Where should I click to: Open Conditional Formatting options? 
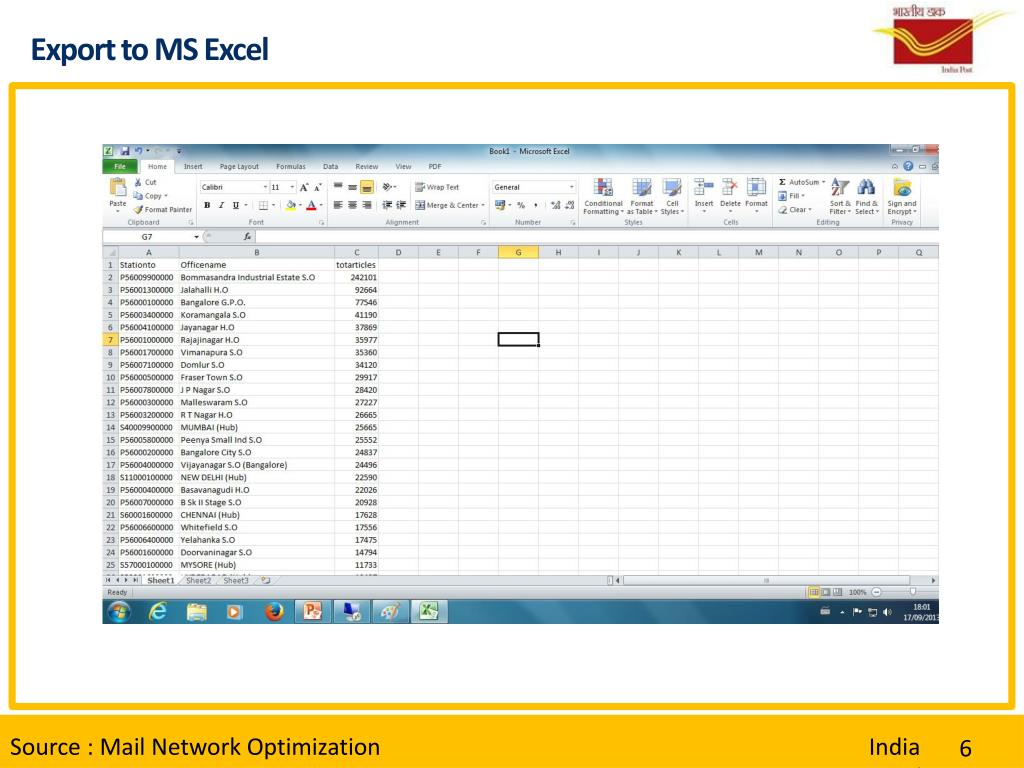pyautogui.click(x=603, y=196)
